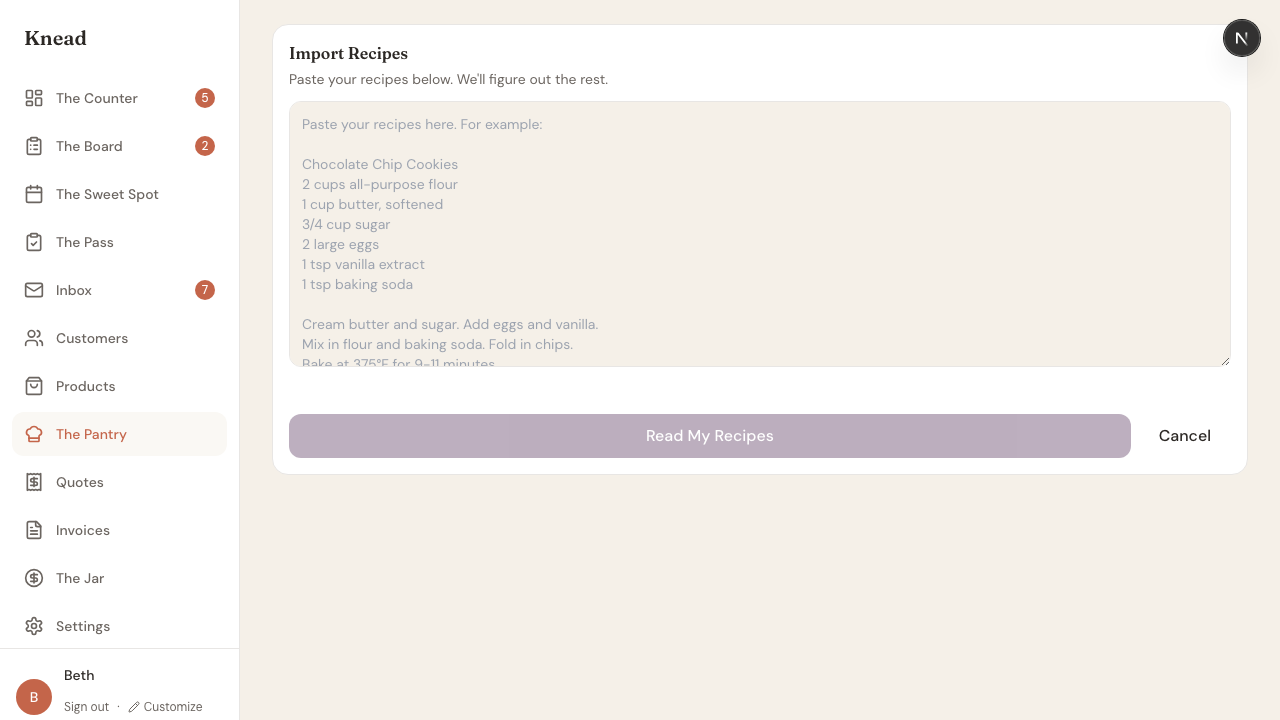Image resolution: width=1280 pixels, height=720 pixels.
Task: Click the red Inbox notification badge
Action: 205,290
